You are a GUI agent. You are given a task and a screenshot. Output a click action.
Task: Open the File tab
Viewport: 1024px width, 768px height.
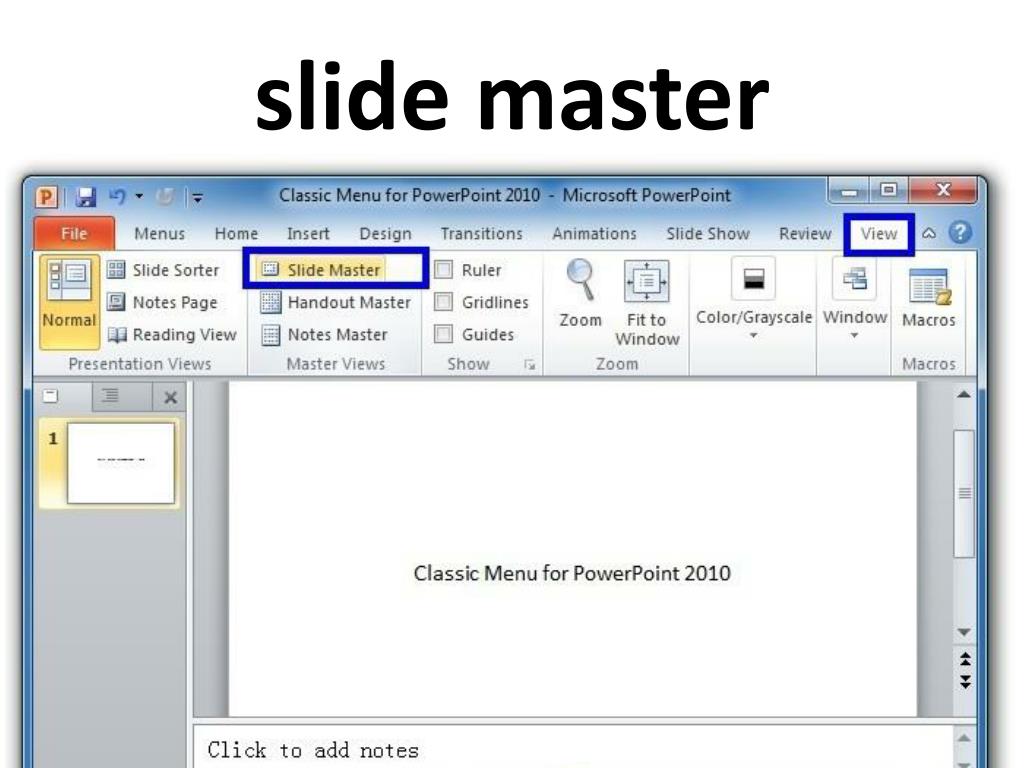coord(74,234)
